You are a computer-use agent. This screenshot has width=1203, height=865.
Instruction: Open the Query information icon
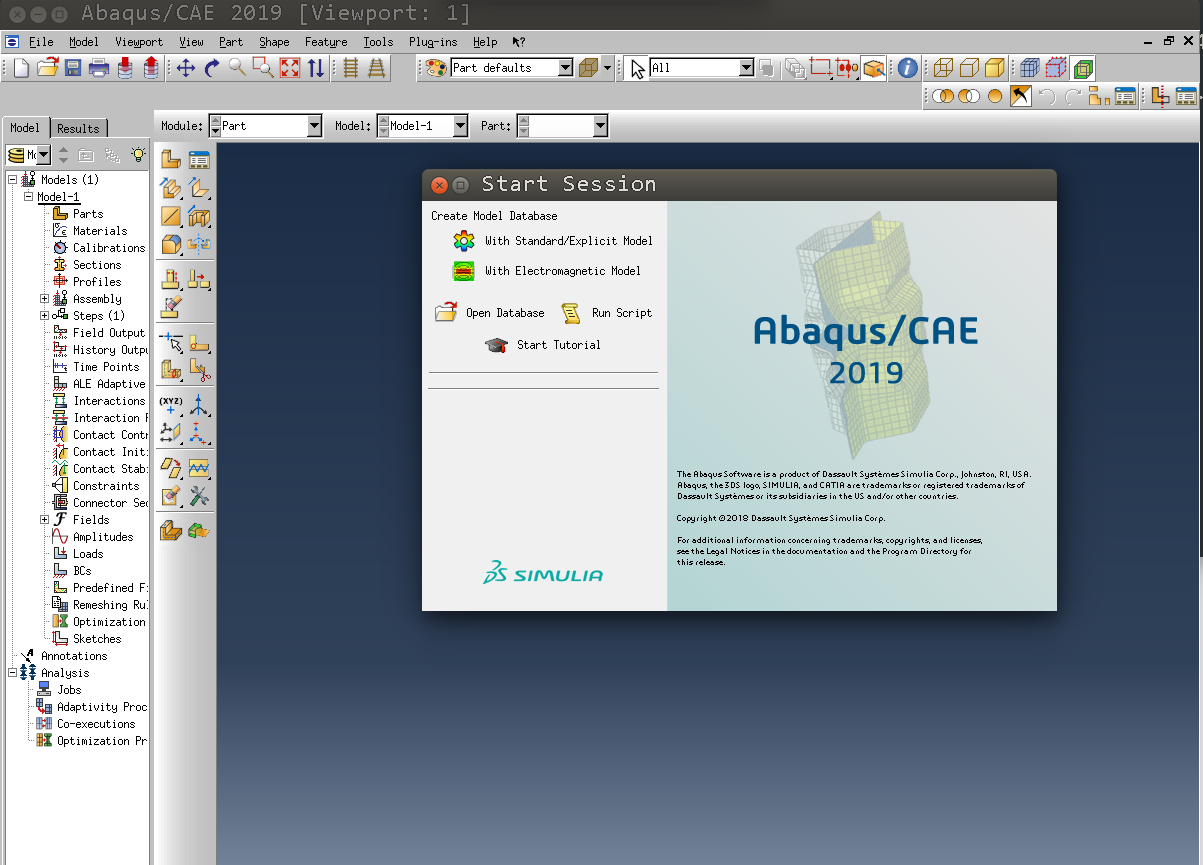pos(907,68)
